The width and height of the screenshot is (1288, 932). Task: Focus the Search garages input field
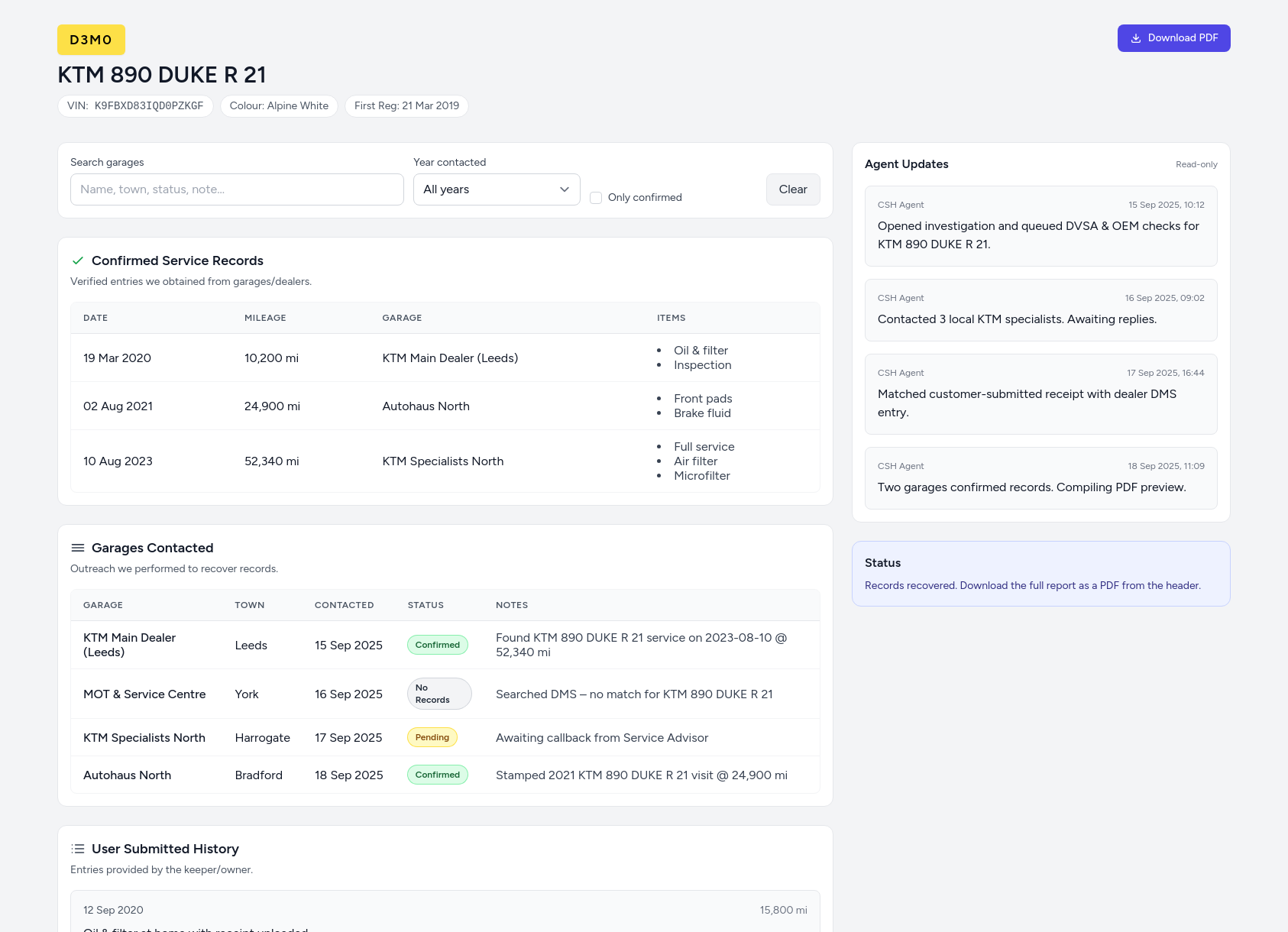(x=237, y=189)
